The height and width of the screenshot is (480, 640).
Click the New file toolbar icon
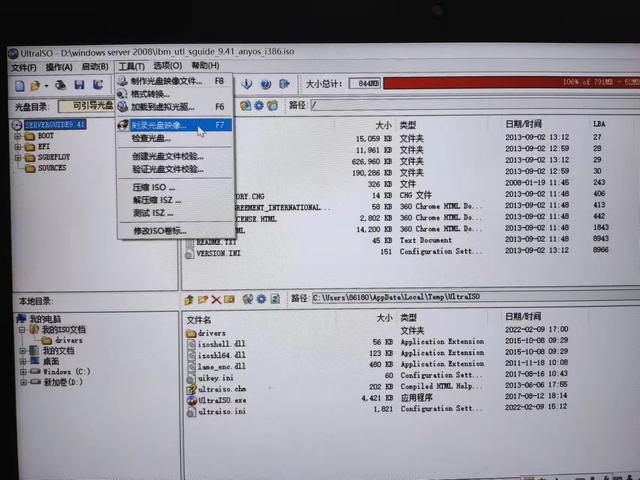click(x=20, y=85)
